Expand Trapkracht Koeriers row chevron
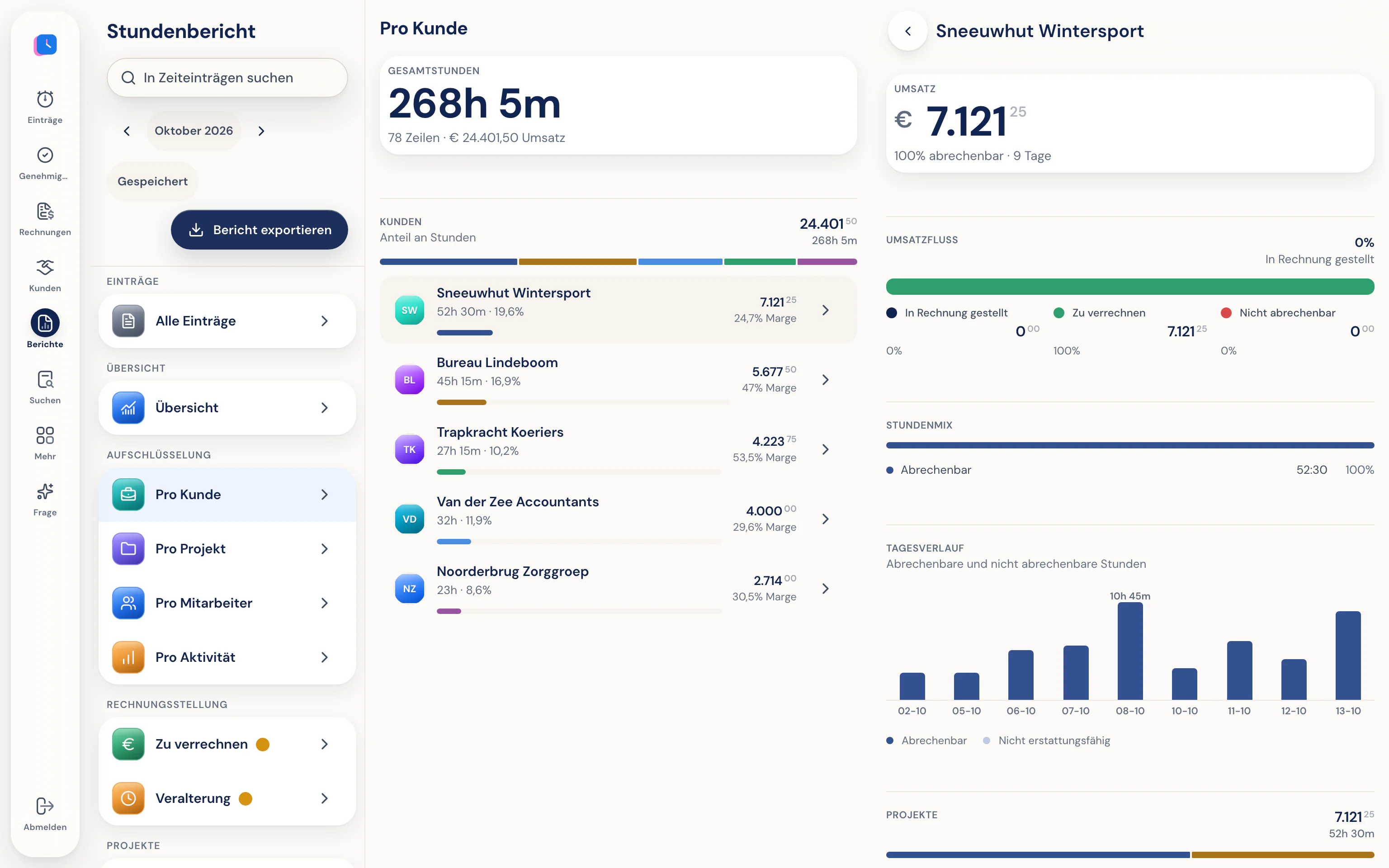This screenshot has height=868, width=1389. pos(825,449)
